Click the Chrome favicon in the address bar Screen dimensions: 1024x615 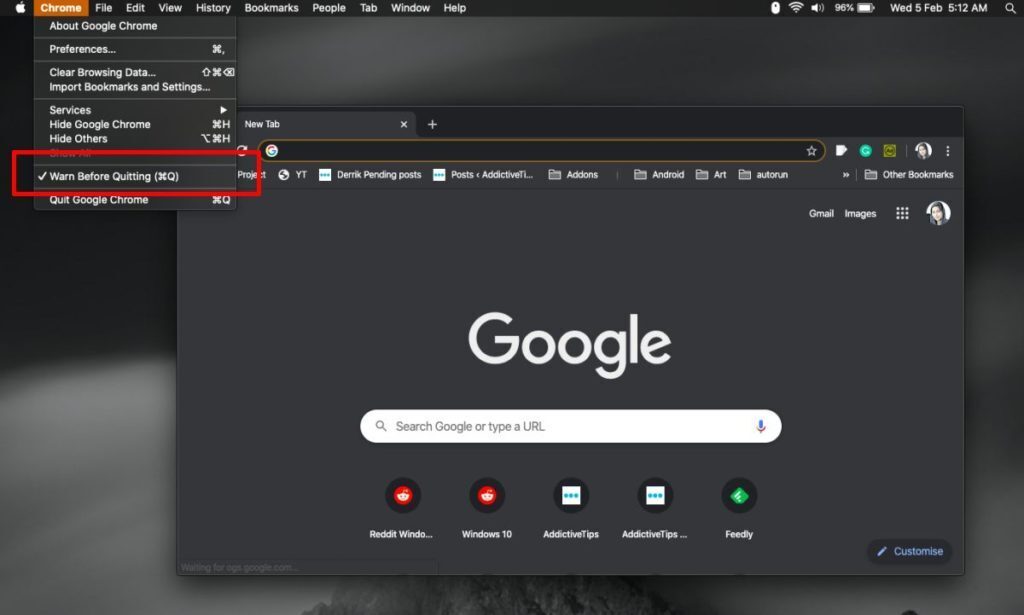tap(271, 151)
